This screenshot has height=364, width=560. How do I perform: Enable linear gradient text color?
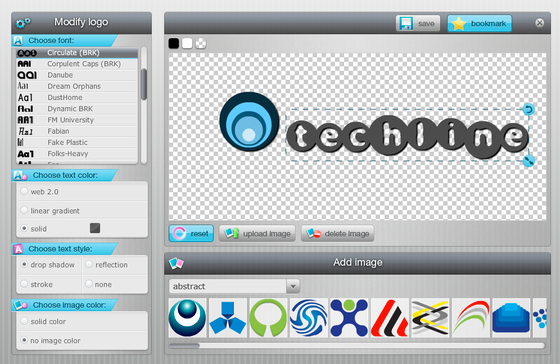pos(24,210)
